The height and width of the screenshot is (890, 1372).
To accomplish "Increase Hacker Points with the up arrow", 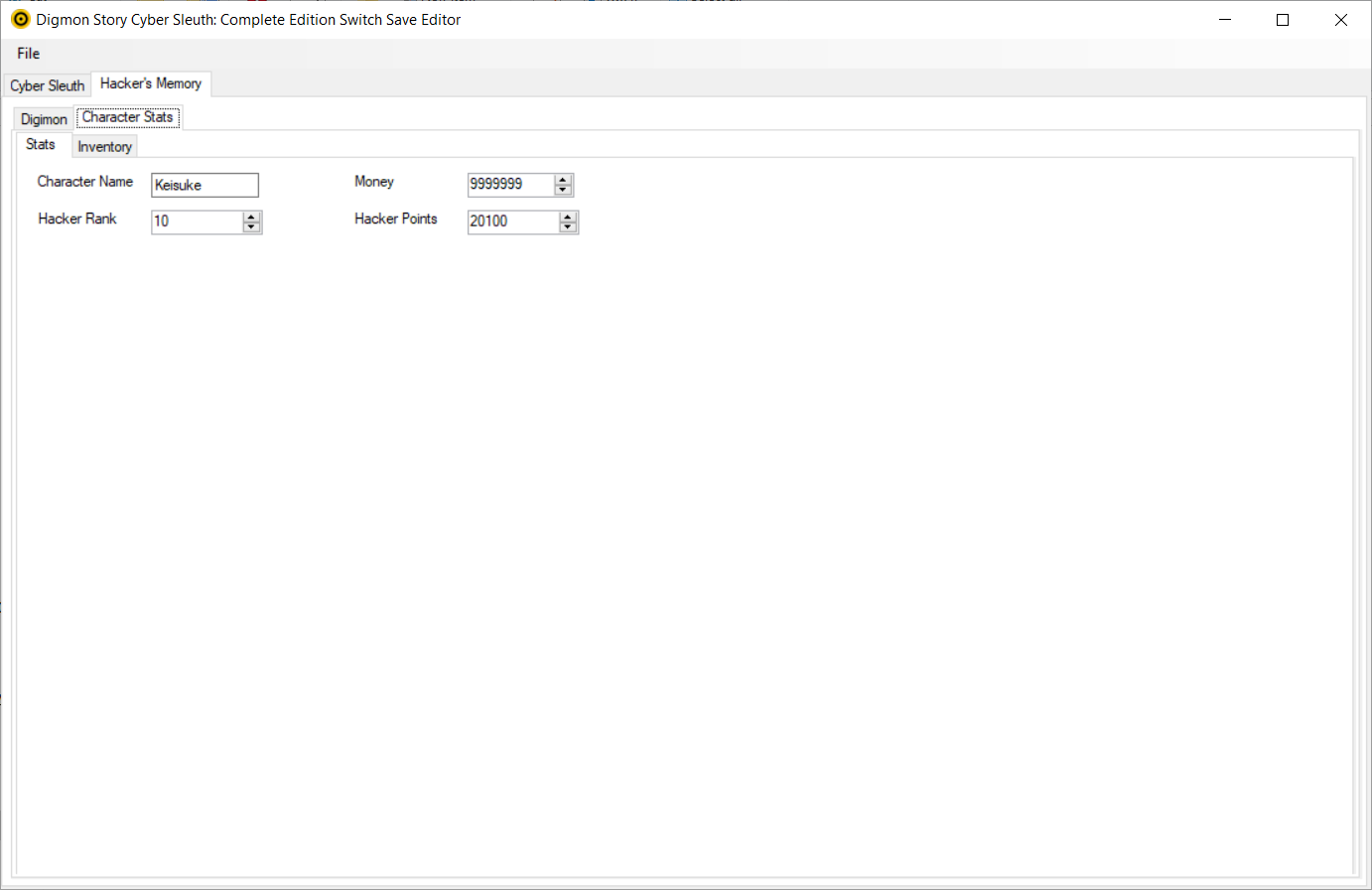I will click(569, 217).
